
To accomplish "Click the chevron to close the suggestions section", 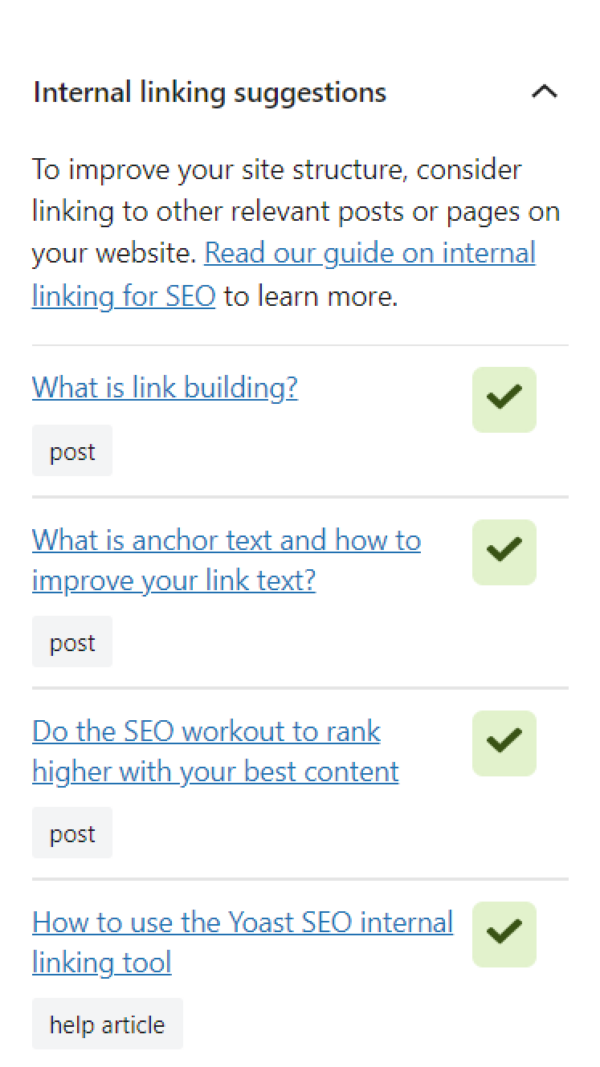I will click(x=544, y=91).
